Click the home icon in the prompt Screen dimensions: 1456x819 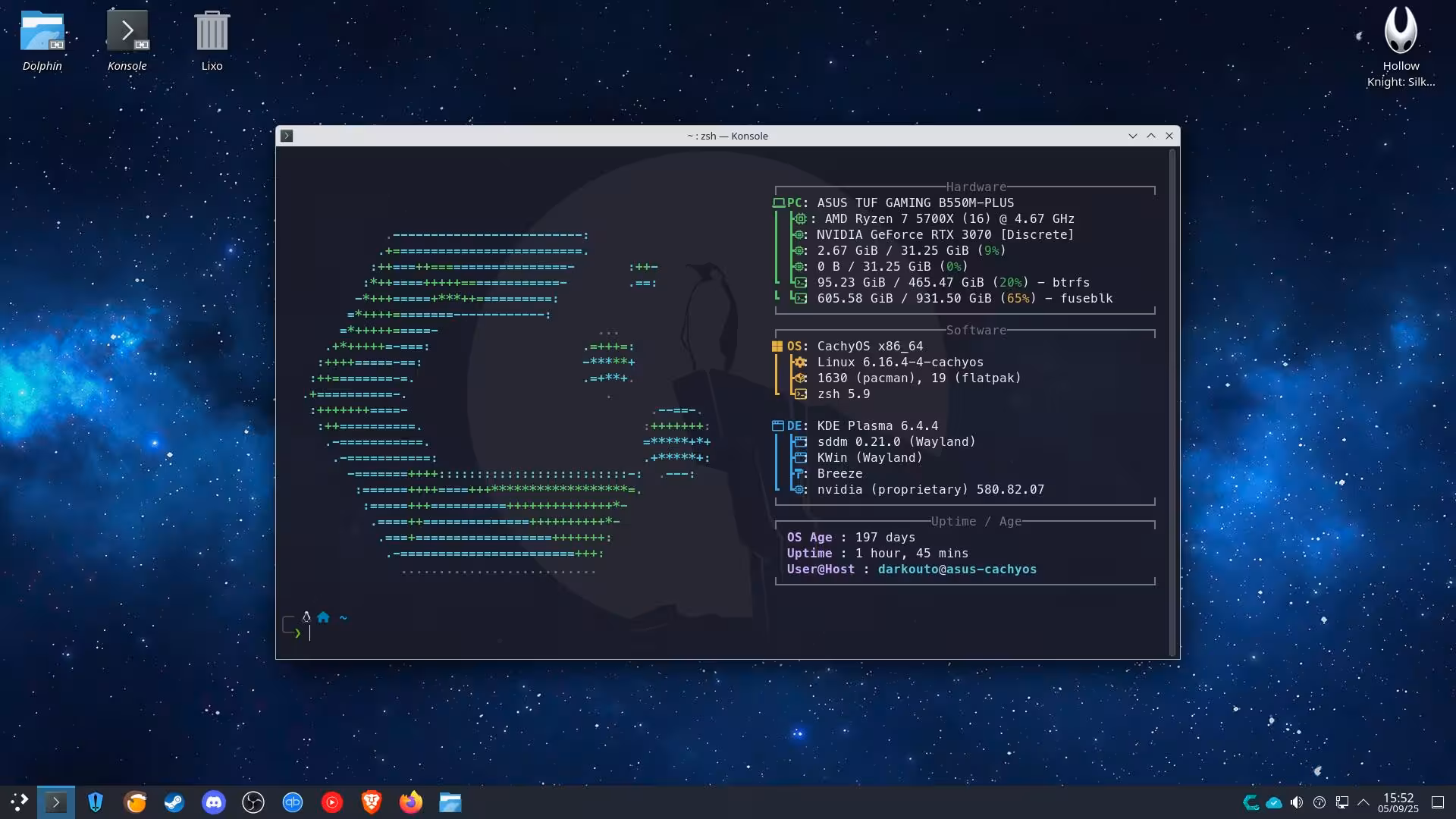[324, 617]
